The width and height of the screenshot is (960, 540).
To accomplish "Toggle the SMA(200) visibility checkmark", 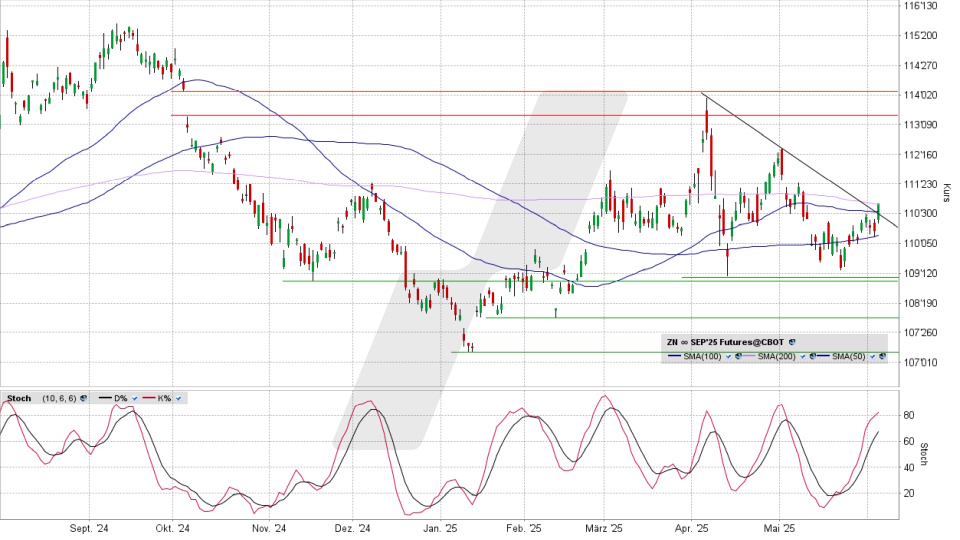I will pos(803,356).
